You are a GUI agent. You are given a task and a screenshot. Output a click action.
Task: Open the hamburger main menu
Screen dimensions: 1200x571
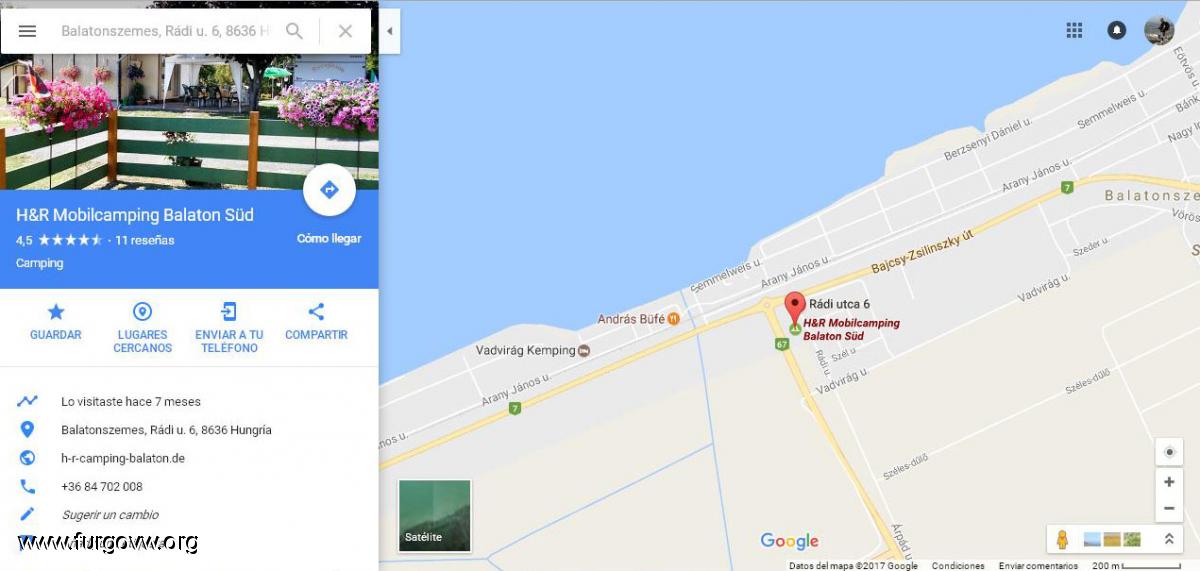click(27, 31)
